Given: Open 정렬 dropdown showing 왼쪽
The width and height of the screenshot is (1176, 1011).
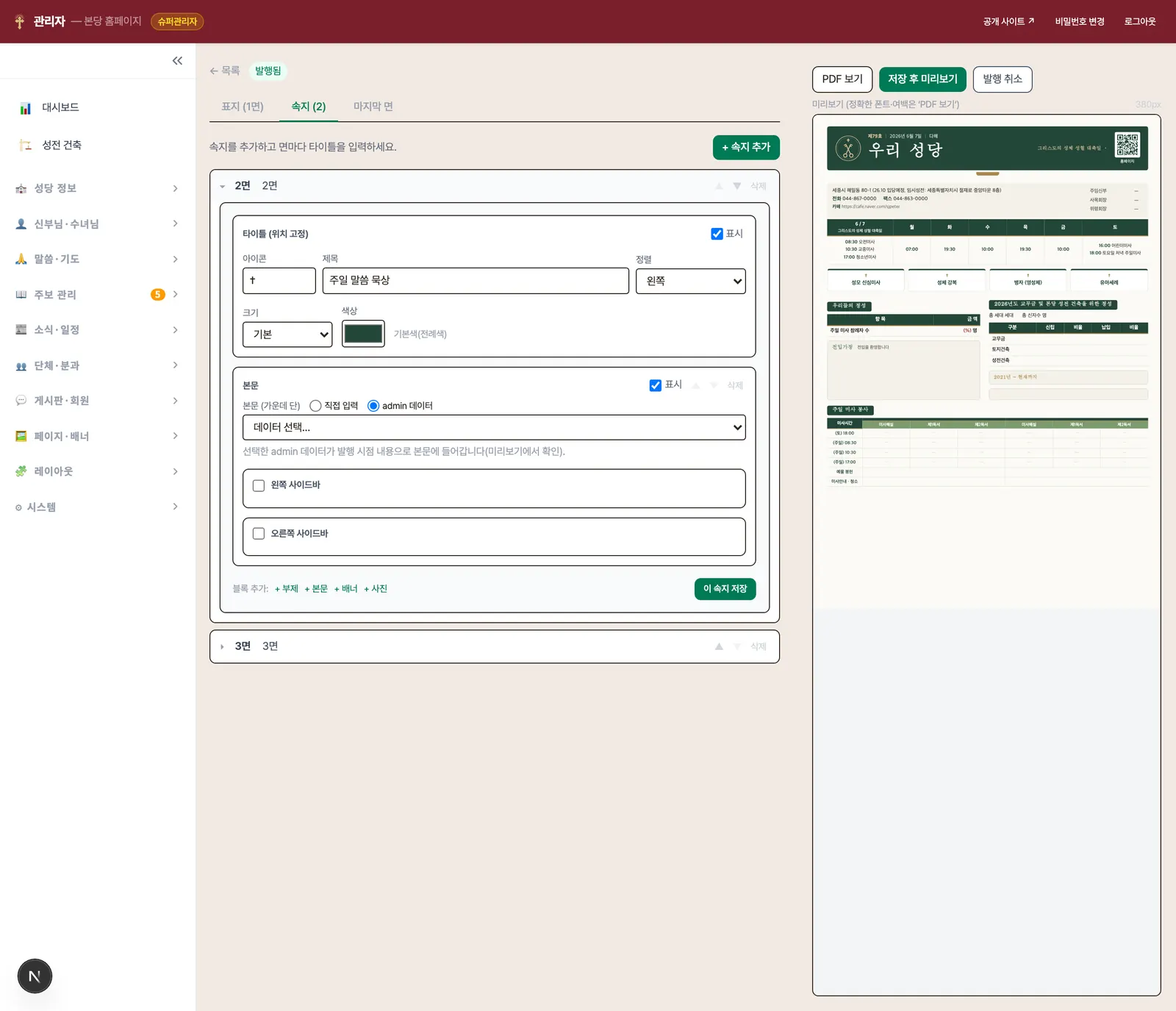Looking at the screenshot, I should pos(691,281).
